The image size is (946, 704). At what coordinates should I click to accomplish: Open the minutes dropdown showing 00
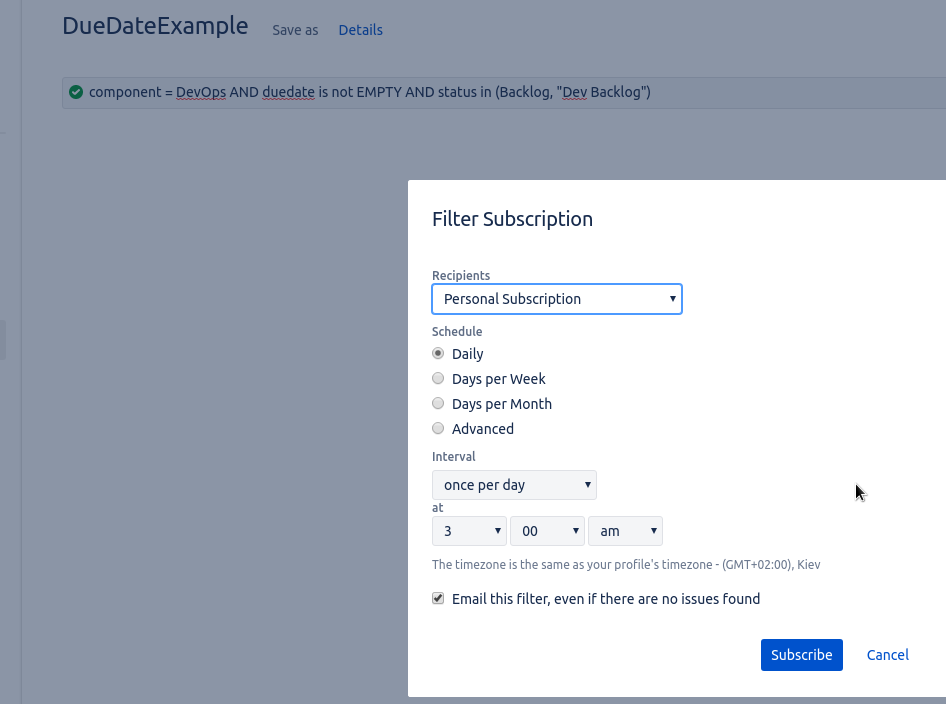547,531
